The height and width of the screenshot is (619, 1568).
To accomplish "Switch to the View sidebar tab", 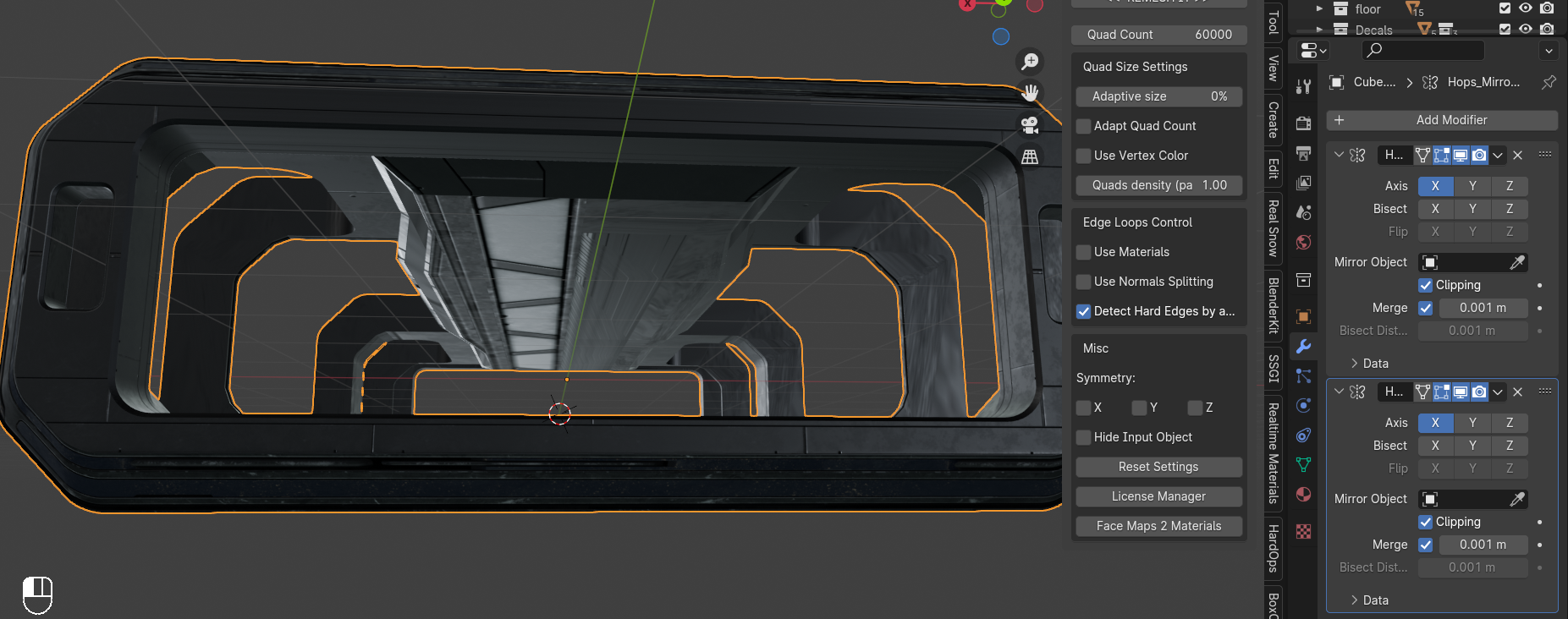I will coord(1274,68).
